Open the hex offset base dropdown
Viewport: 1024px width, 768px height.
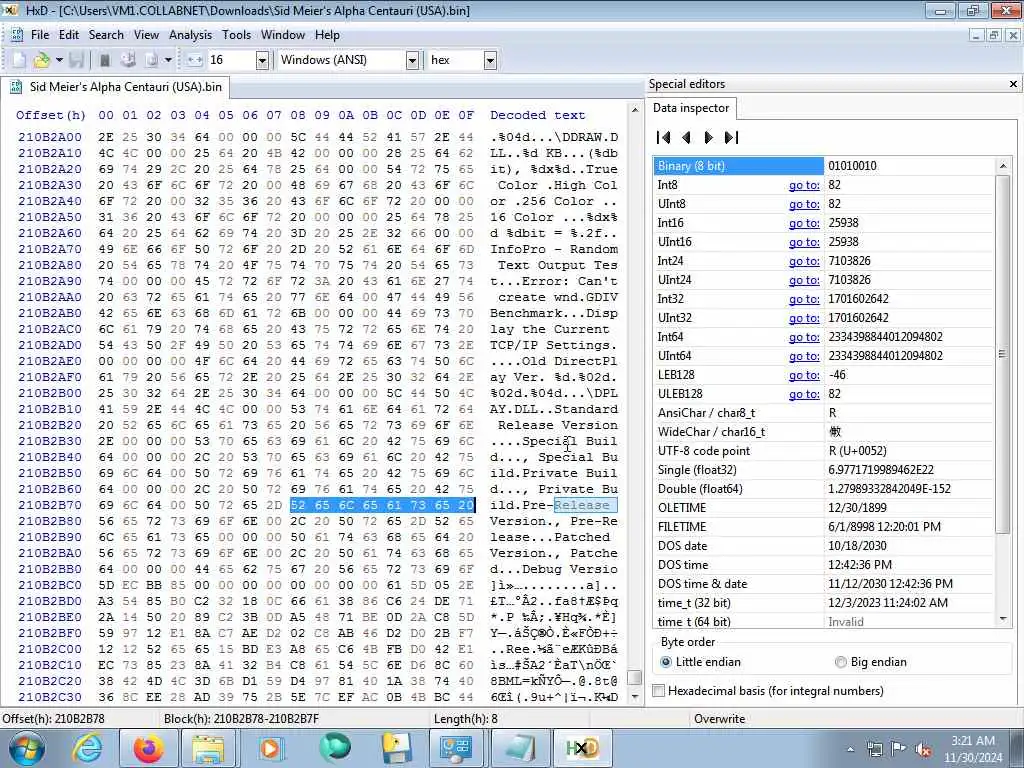490,60
